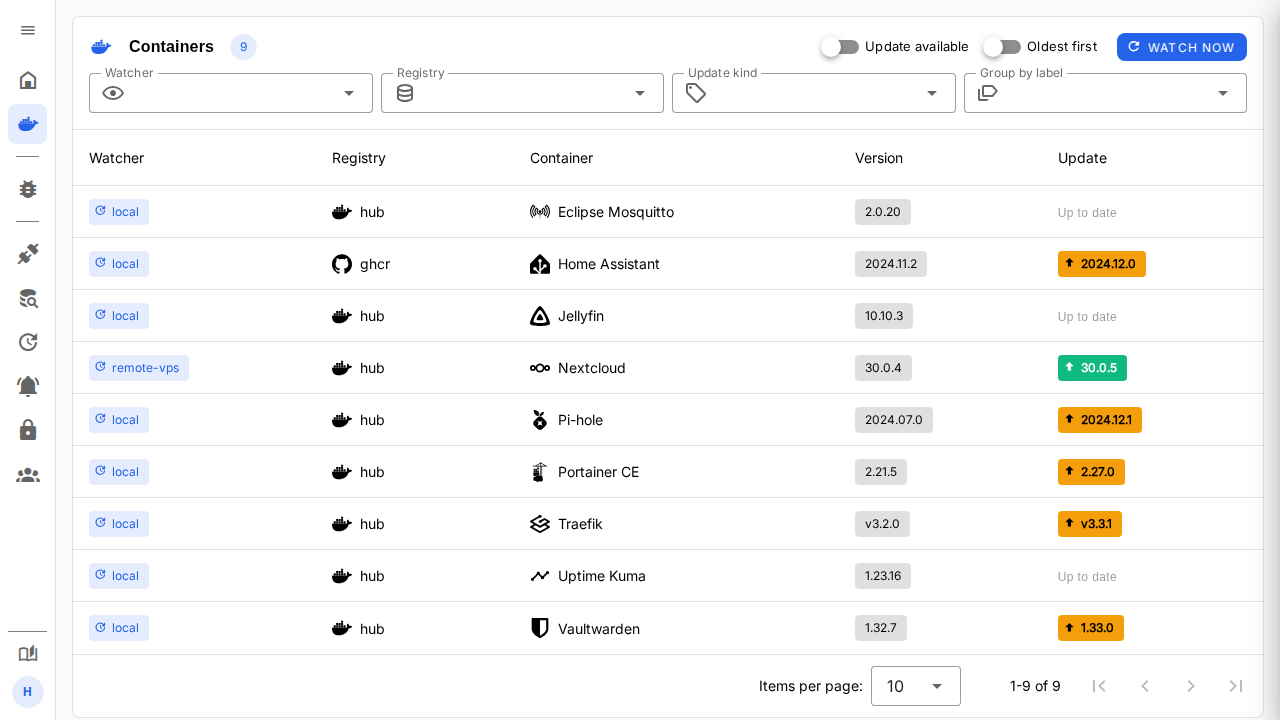Go to previous page pagination arrow
1280x720 pixels.
tap(1145, 686)
